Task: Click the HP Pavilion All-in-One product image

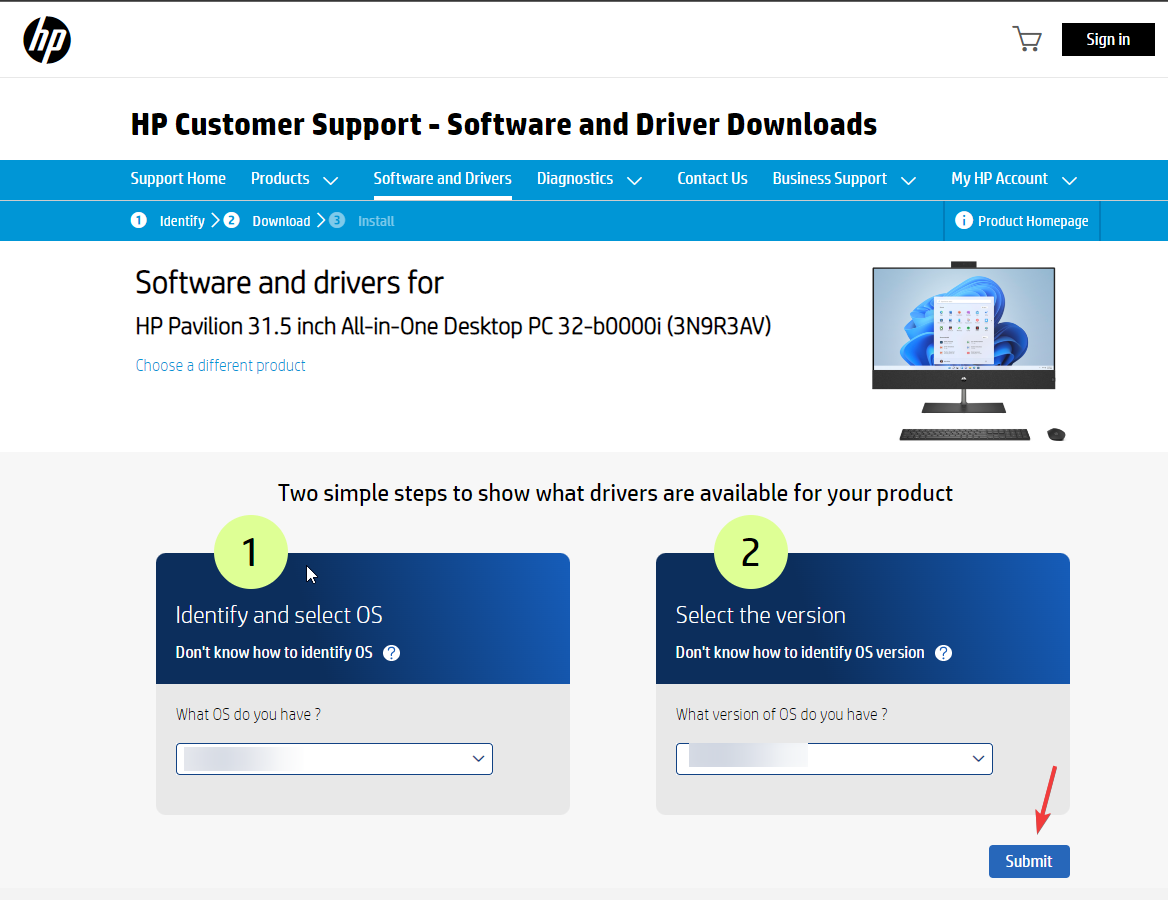Action: tap(968, 350)
